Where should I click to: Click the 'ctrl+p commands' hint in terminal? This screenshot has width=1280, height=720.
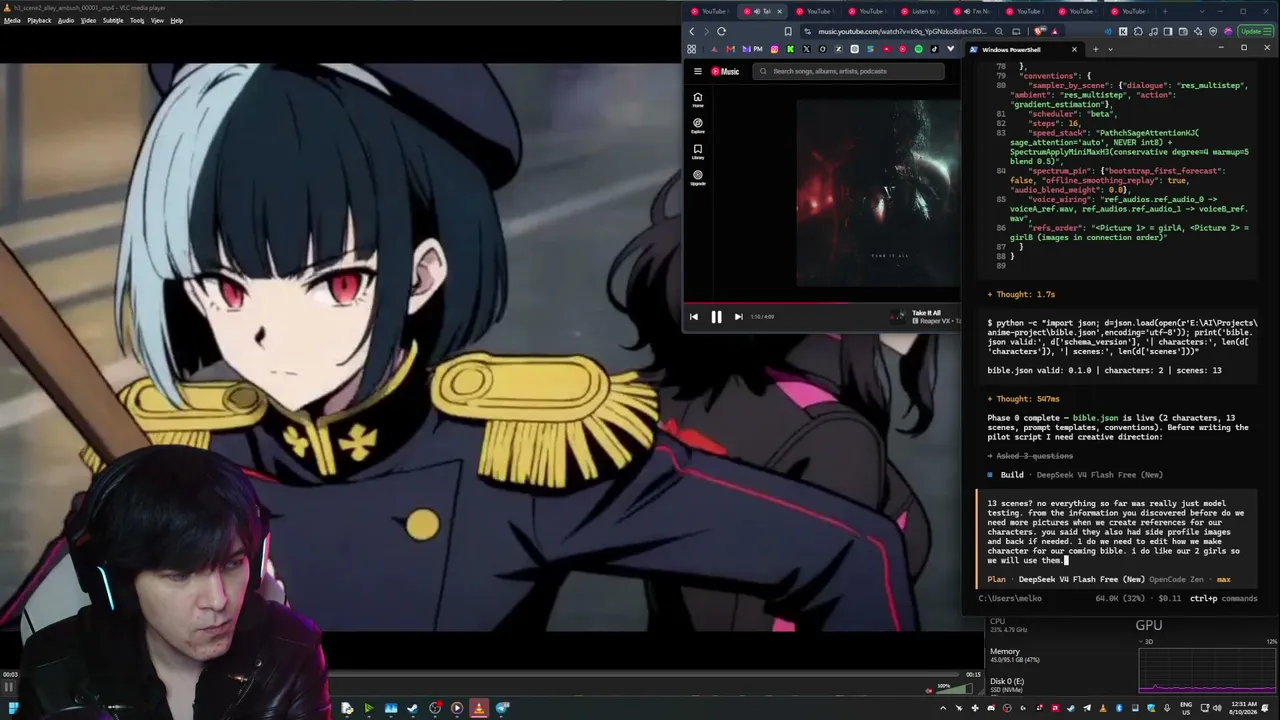[x=1223, y=598]
